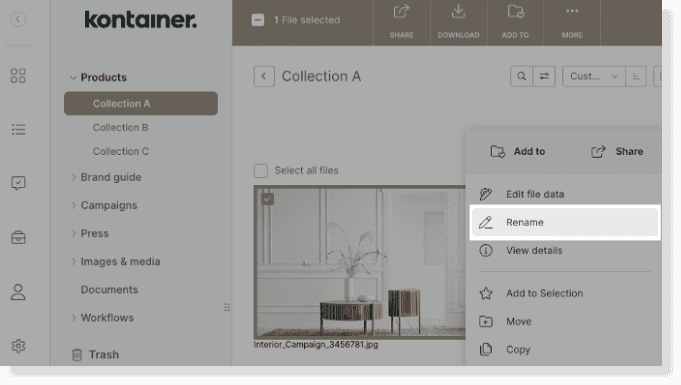Click Share button in context menu header
This screenshot has height=385, width=681.
tap(617, 151)
